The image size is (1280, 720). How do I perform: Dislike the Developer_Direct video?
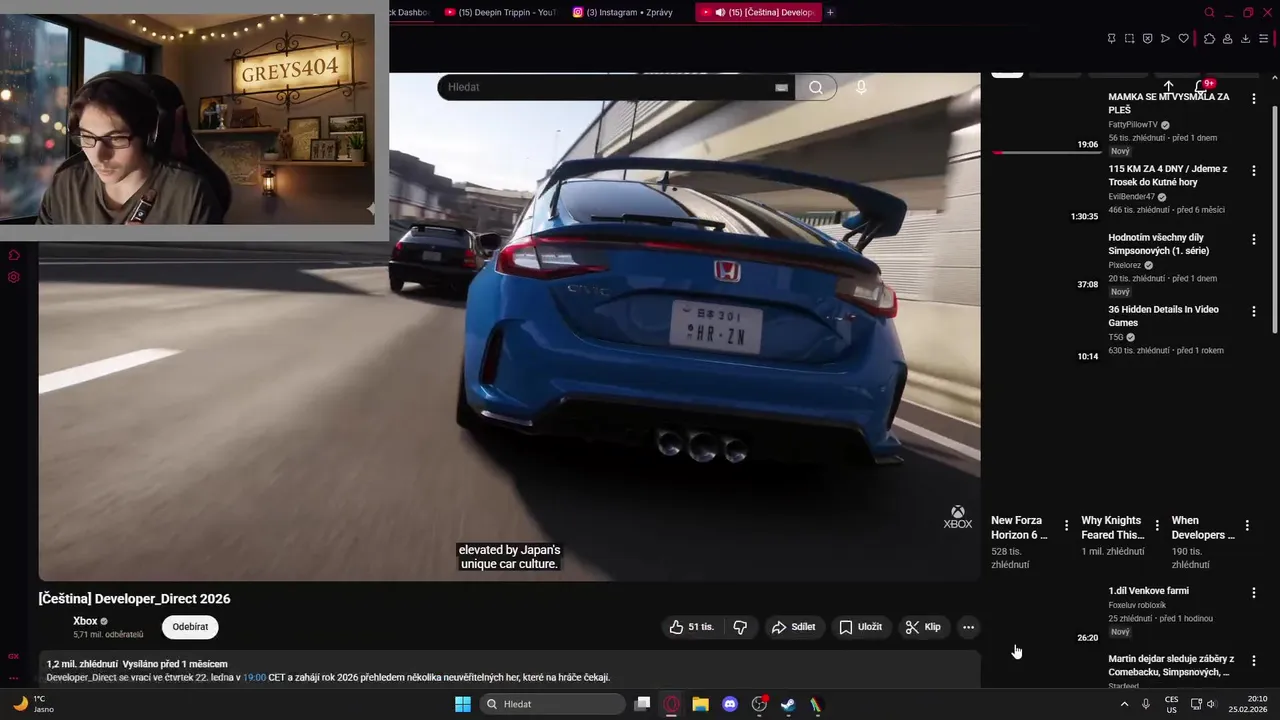[740, 627]
